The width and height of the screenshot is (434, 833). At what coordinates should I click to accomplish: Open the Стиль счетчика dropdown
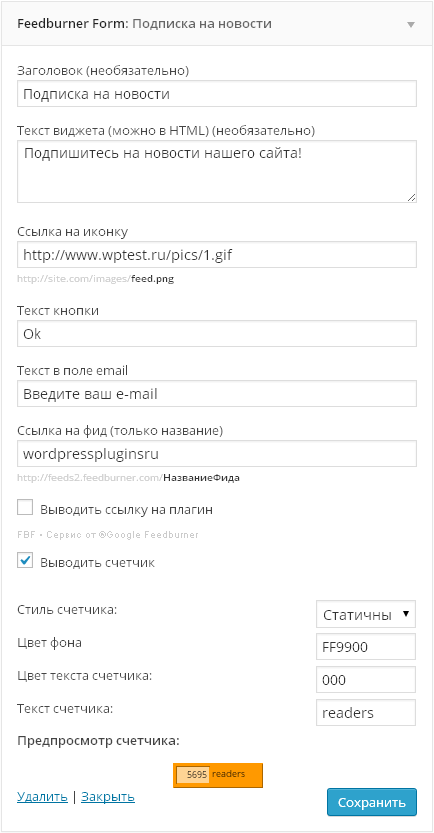366,615
